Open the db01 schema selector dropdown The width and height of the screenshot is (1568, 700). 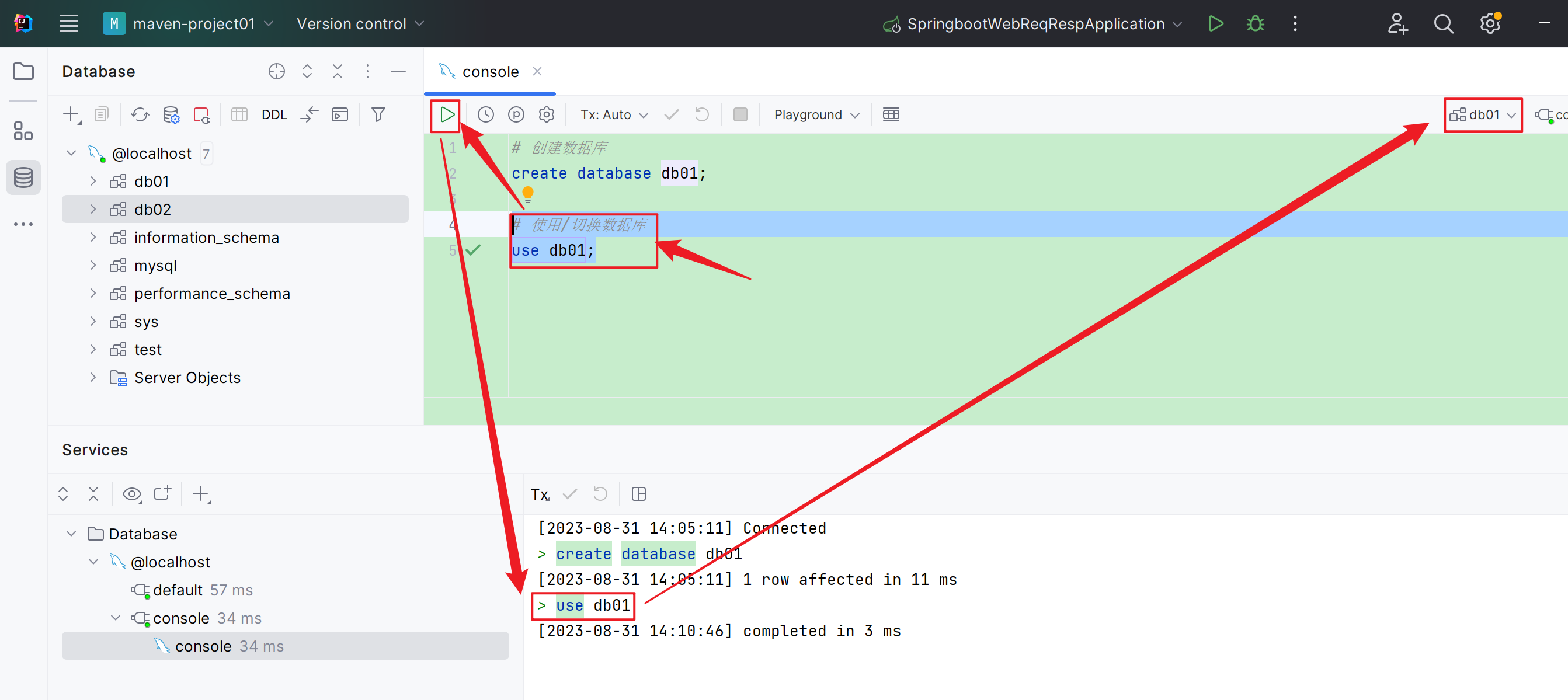coord(1483,114)
